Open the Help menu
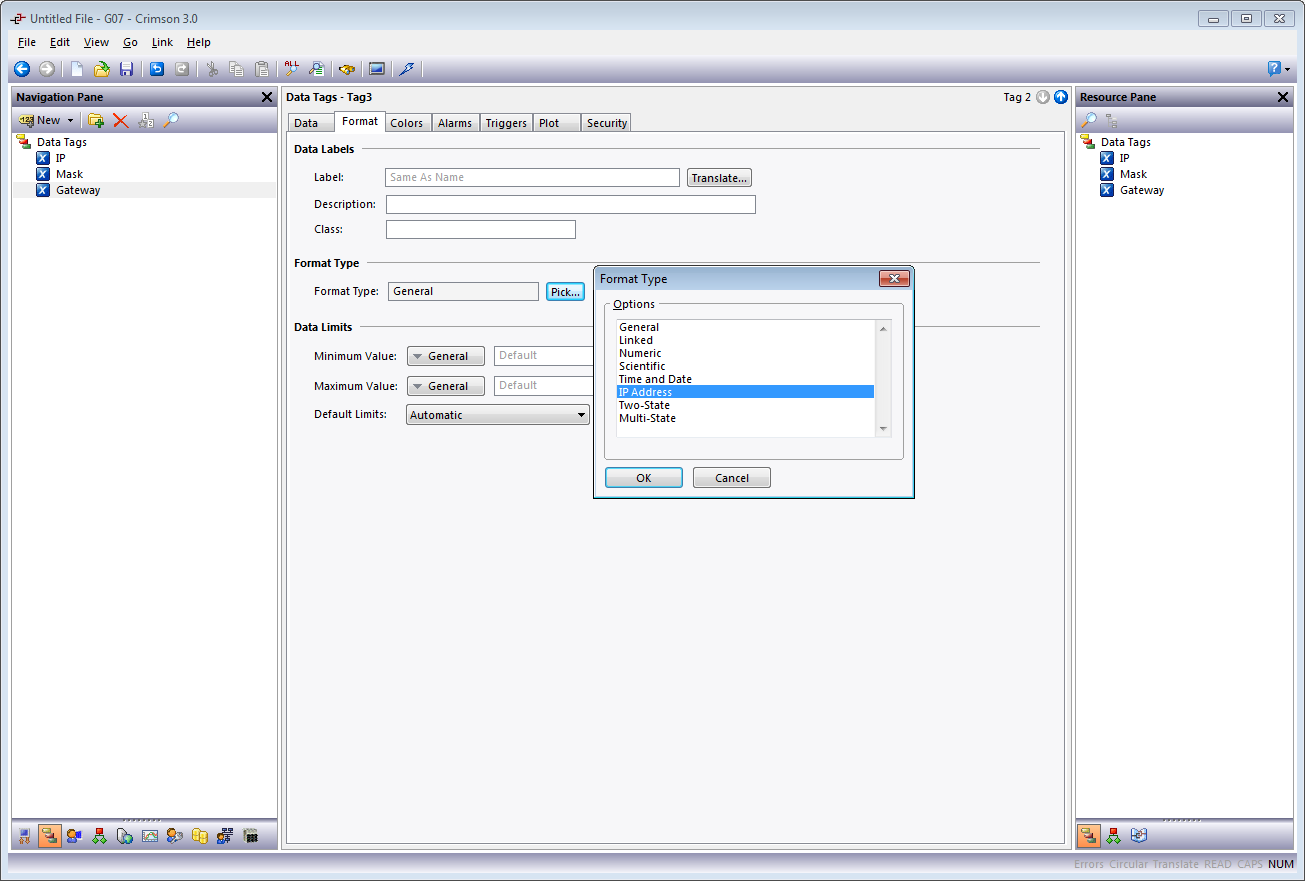 pos(199,42)
